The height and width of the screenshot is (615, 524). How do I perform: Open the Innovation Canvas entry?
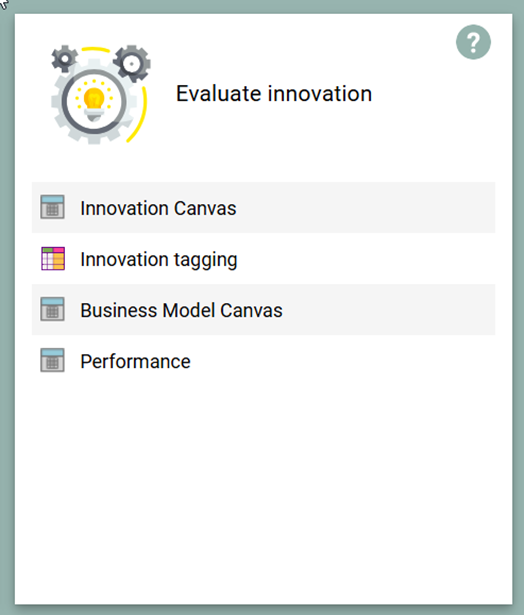158,208
